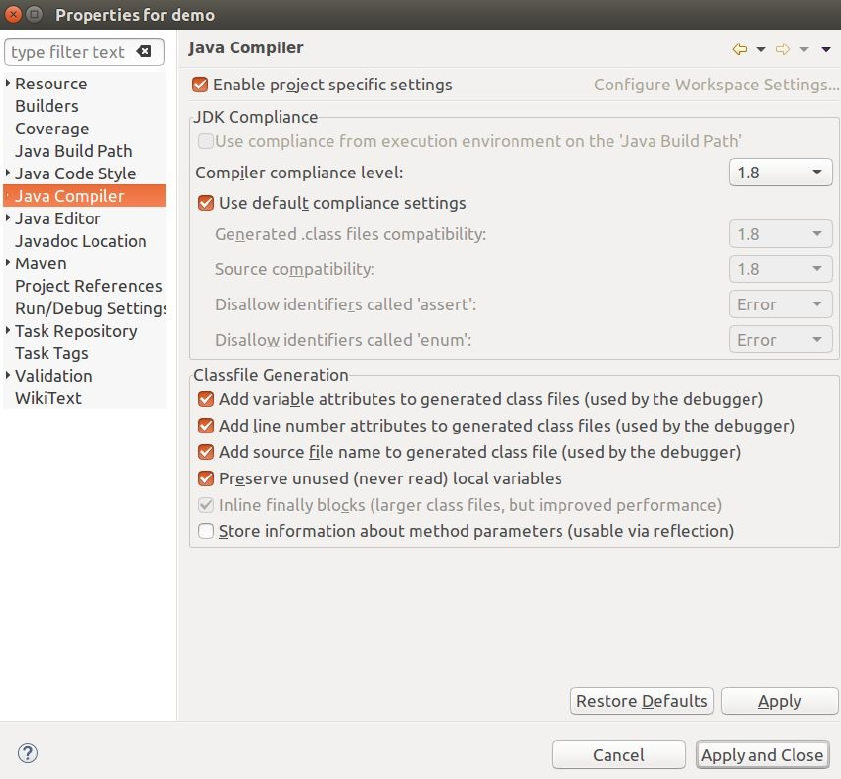Uncheck Use default compliance settings
The height and width of the screenshot is (779, 841).
point(206,203)
